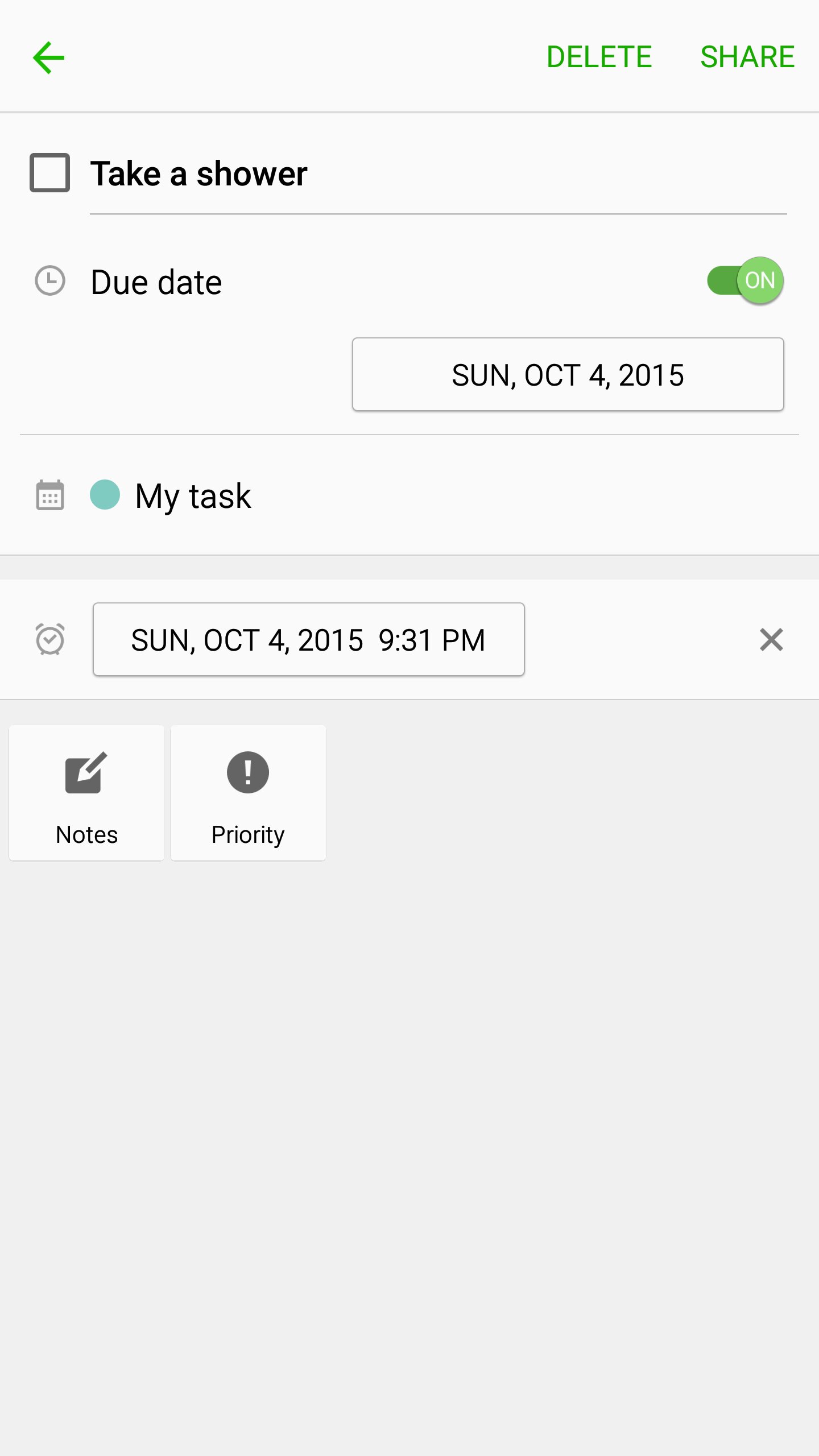Tap the Notes label

click(x=86, y=835)
